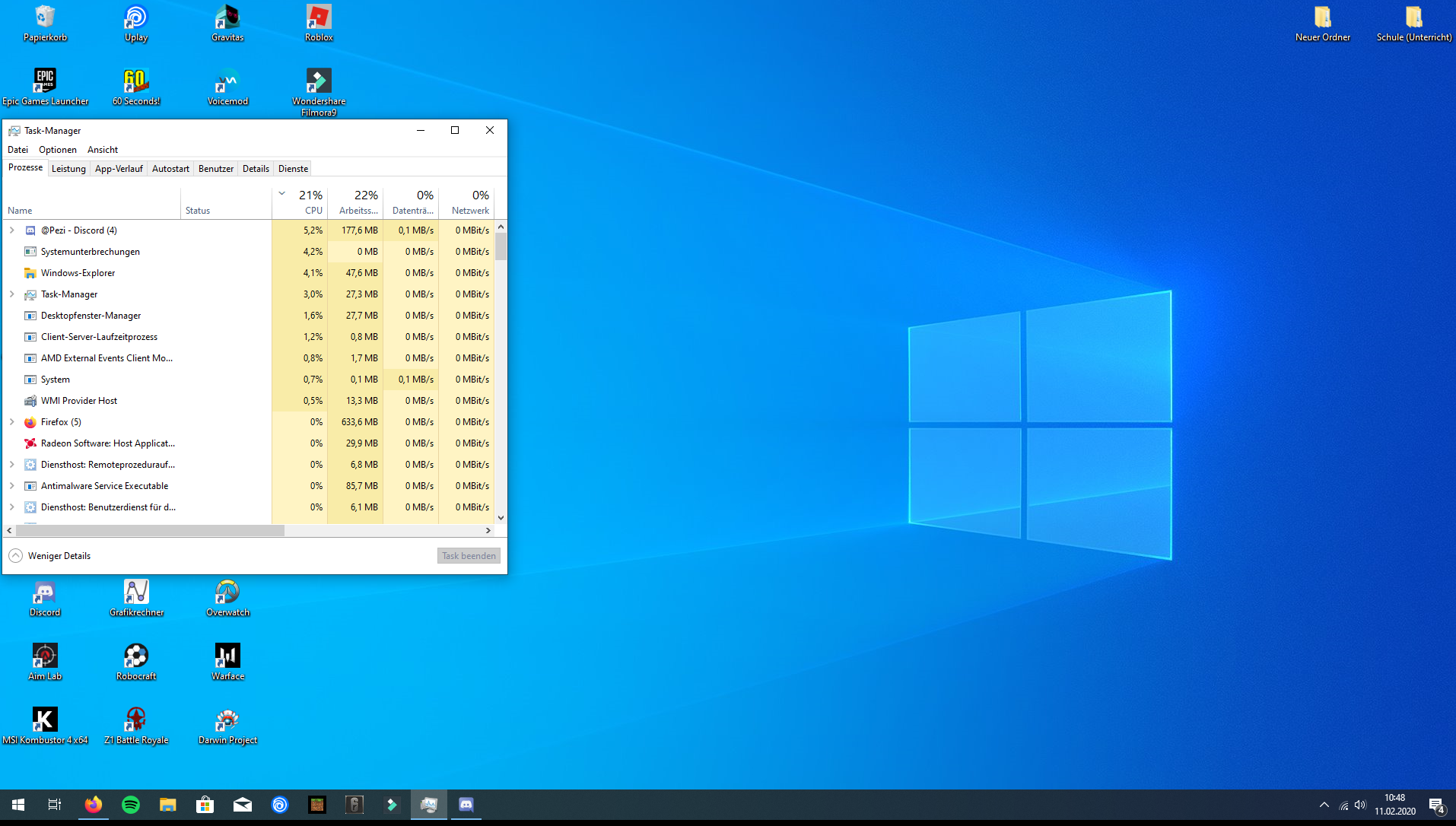Viewport: 1456px width, 826px height.
Task: Expand the Task-Manager process row
Action: [12, 294]
